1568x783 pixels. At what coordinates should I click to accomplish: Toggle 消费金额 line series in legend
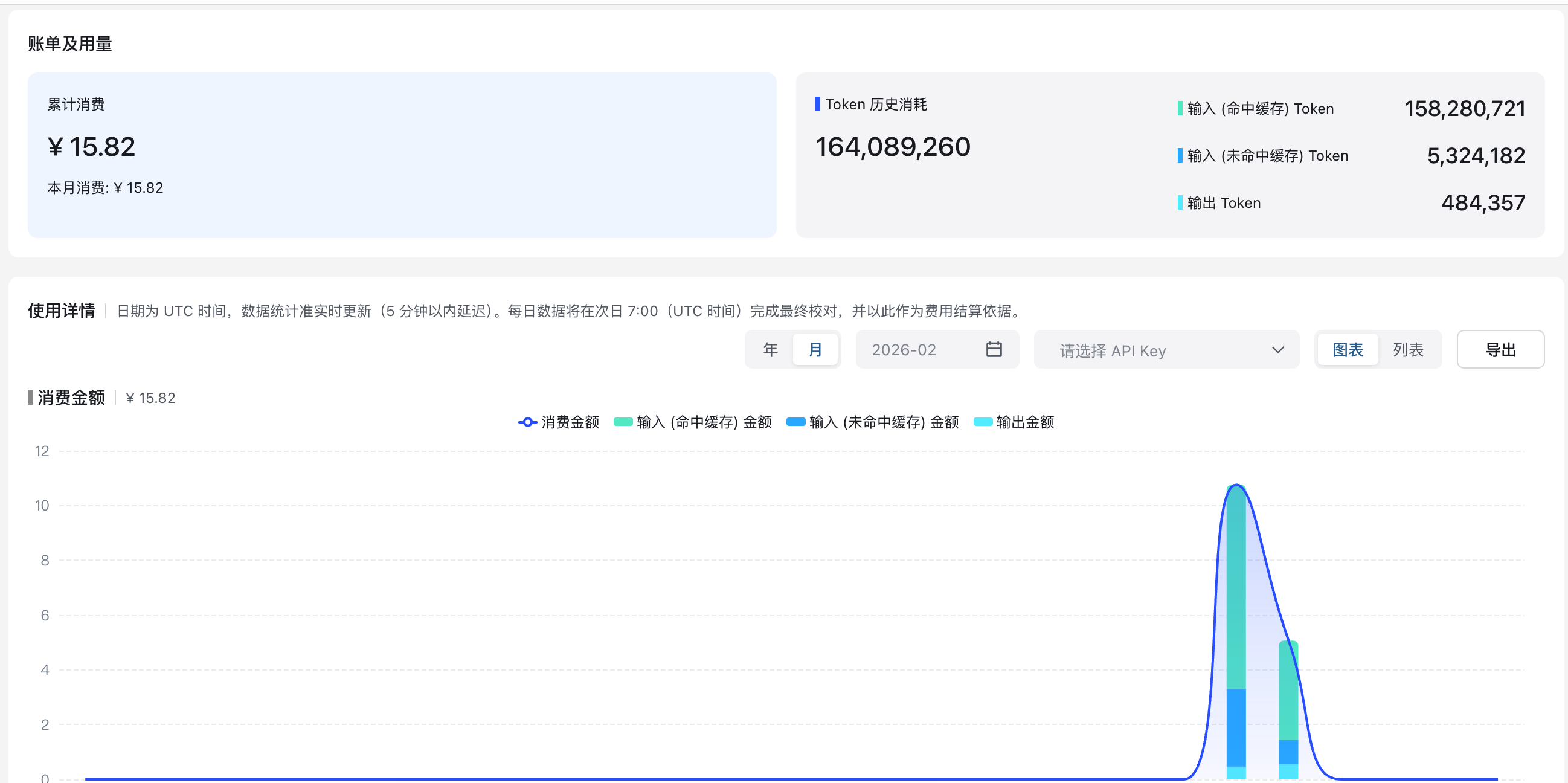(558, 422)
